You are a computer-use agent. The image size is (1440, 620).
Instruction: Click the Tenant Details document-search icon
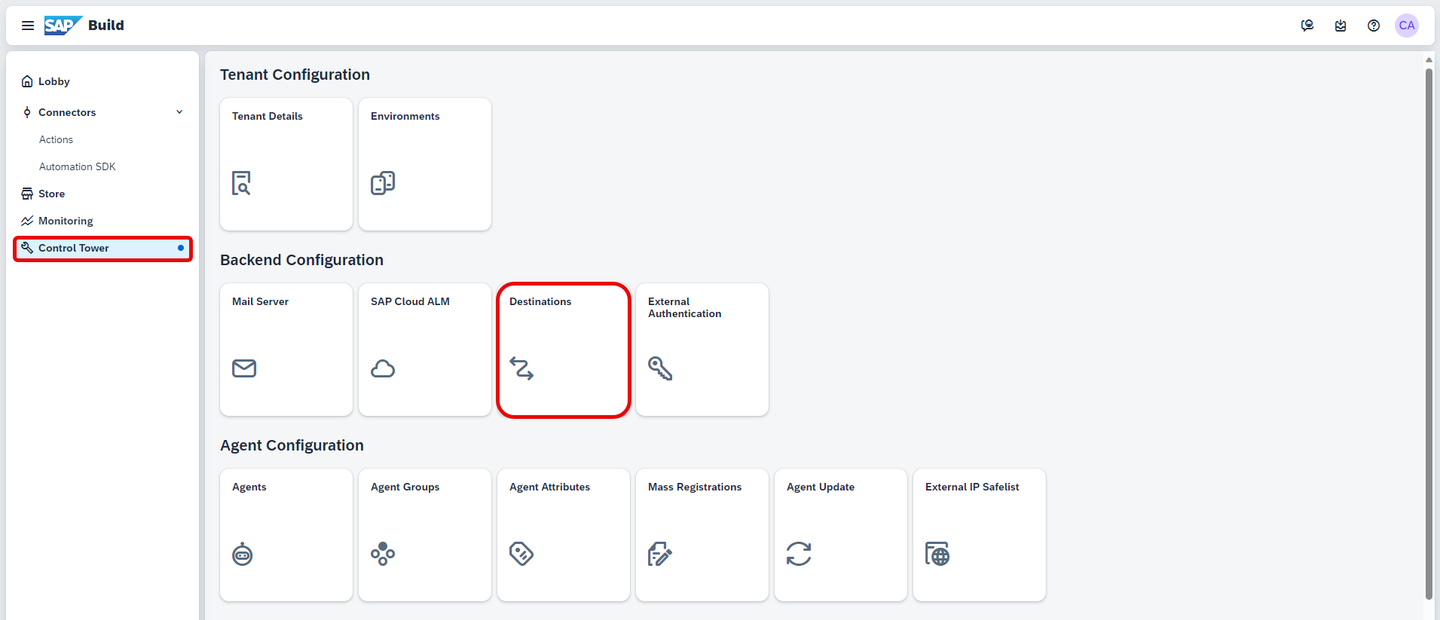(241, 183)
